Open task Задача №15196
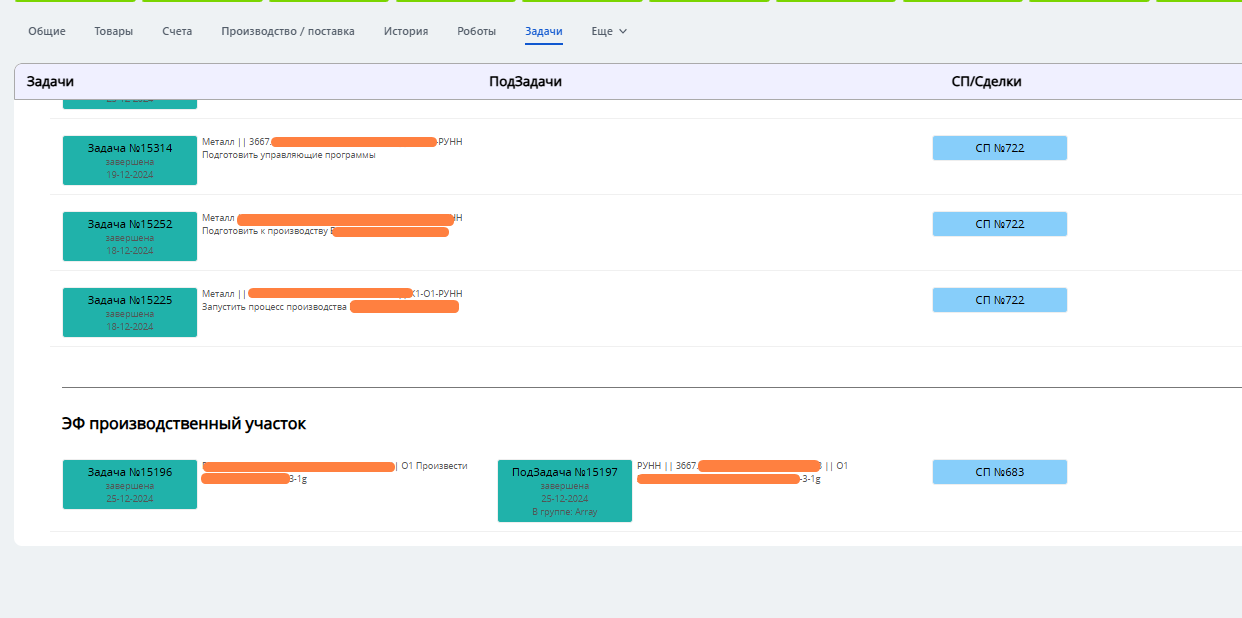 (130, 484)
